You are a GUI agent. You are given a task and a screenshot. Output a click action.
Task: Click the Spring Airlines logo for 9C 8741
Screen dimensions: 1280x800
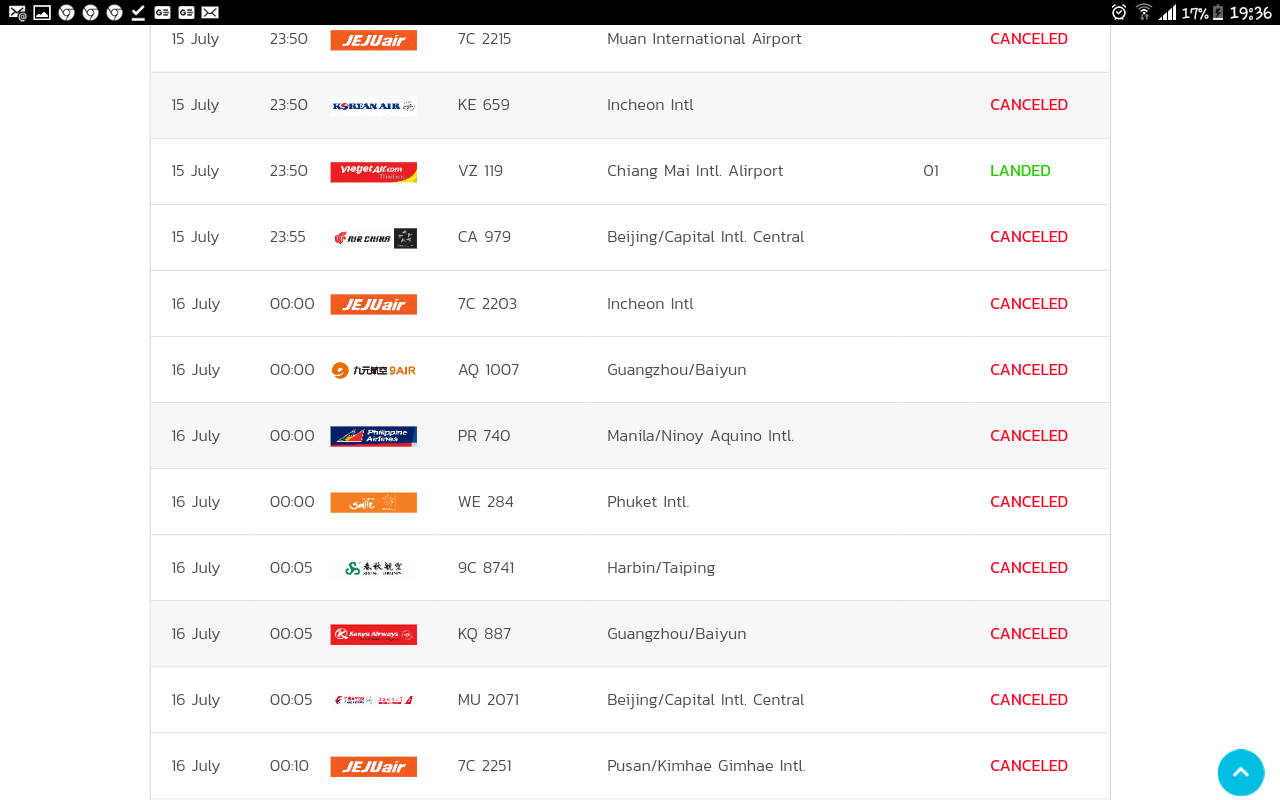click(x=373, y=568)
